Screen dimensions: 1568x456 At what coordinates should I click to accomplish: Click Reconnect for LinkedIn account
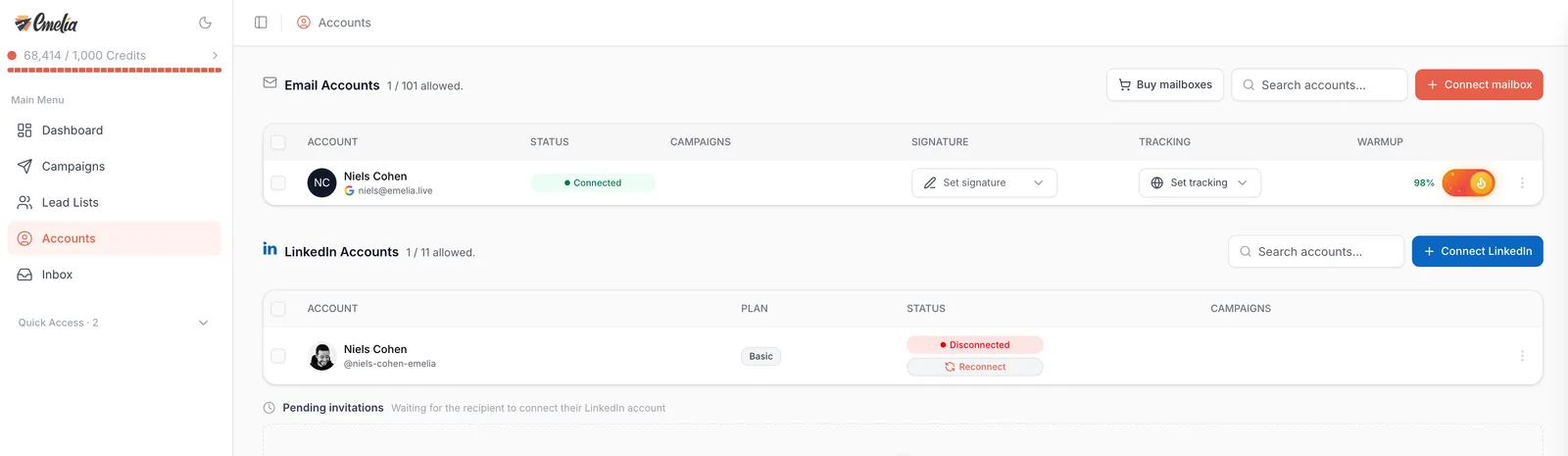975,367
